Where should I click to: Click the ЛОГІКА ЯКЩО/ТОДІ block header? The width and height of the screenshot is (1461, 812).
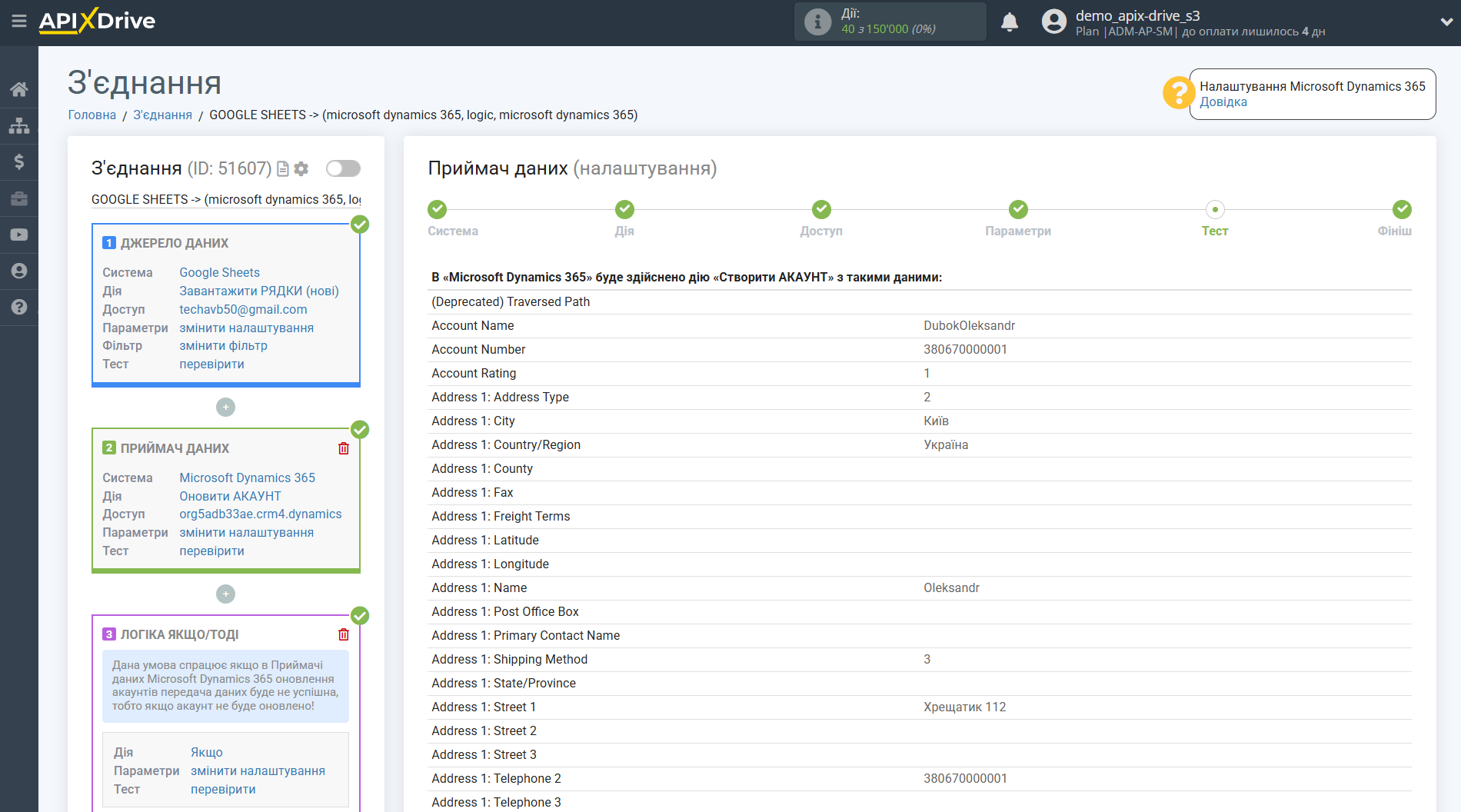tap(179, 634)
